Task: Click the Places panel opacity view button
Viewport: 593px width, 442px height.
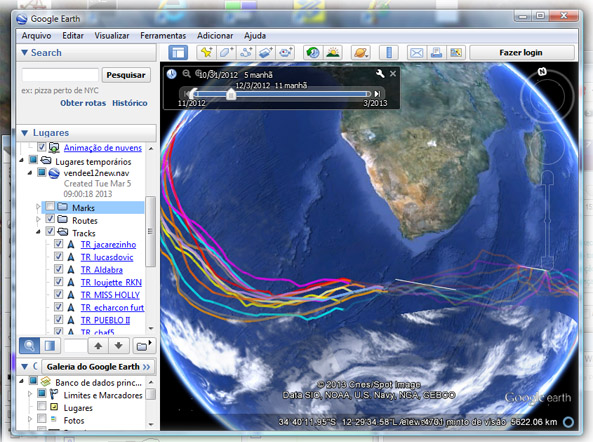Action: tap(50, 346)
